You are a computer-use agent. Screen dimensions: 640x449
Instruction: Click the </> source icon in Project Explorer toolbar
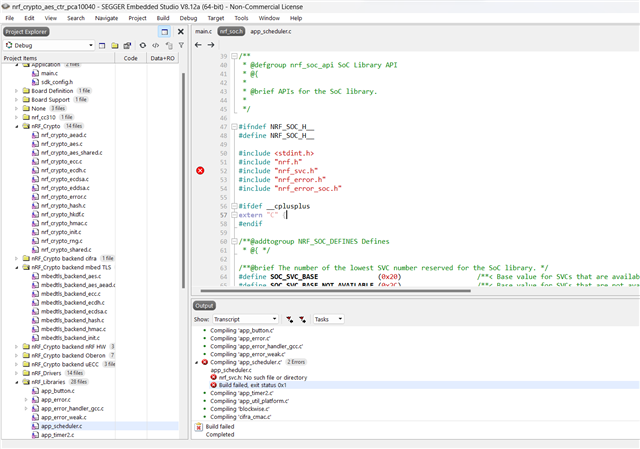[156, 45]
